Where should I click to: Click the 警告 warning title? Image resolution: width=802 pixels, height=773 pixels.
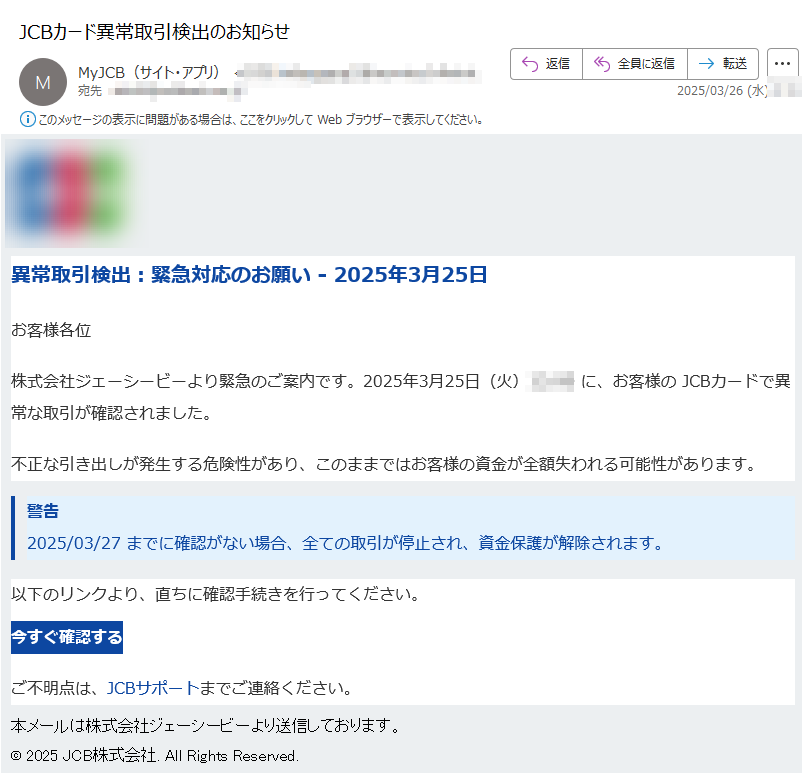coord(43,511)
